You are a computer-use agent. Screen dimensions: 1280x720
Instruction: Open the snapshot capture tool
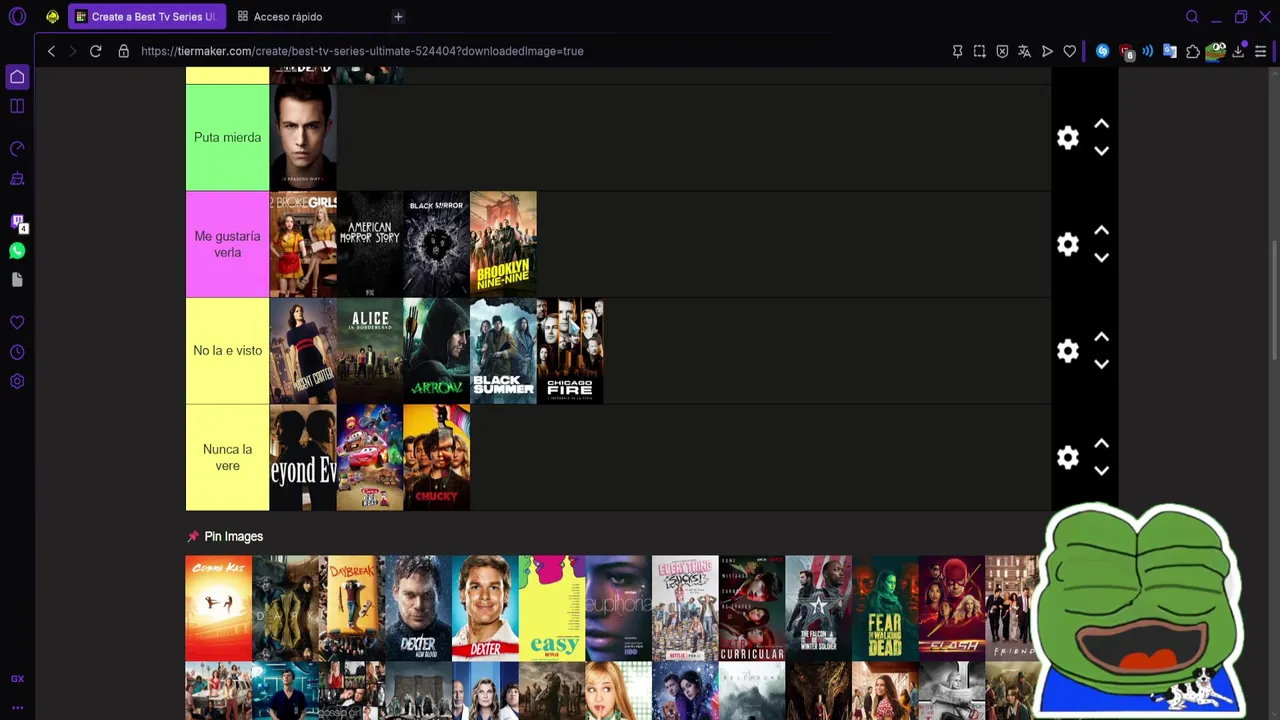pyautogui.click(x=980, y=51)
